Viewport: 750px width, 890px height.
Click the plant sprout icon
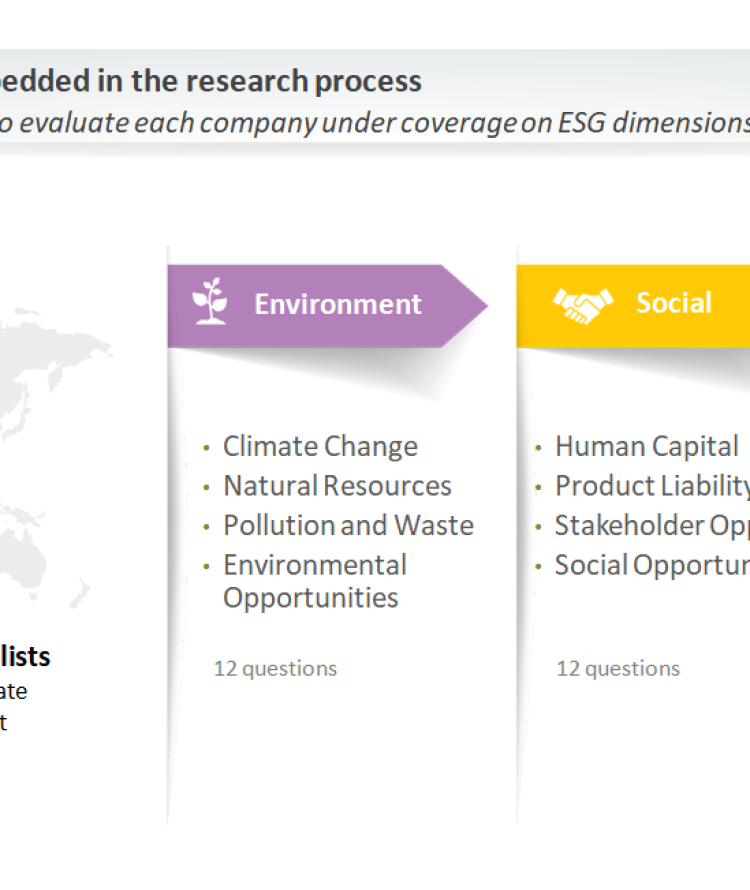click(x=210, y=303)
